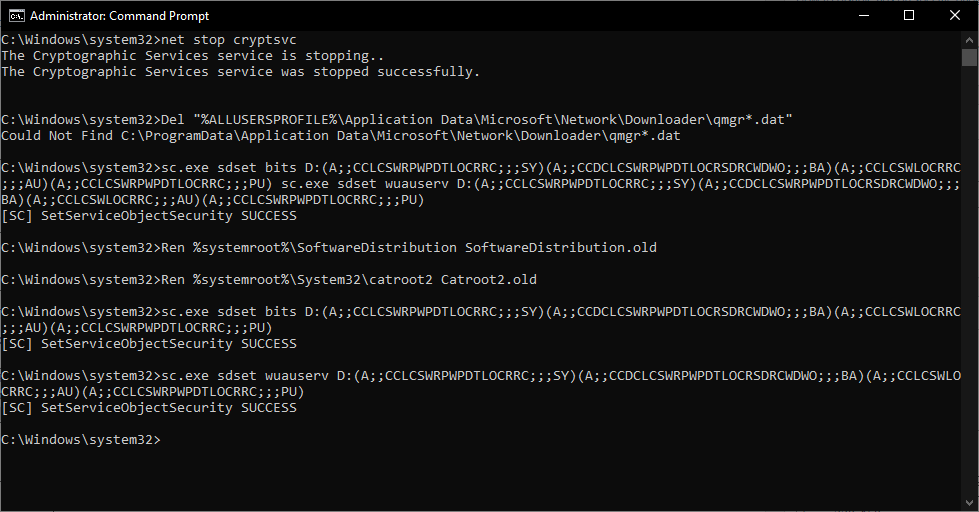The image size is (979, 512).
Task: Click the Command Prompt title bar icon
Action: click(16, 15)
